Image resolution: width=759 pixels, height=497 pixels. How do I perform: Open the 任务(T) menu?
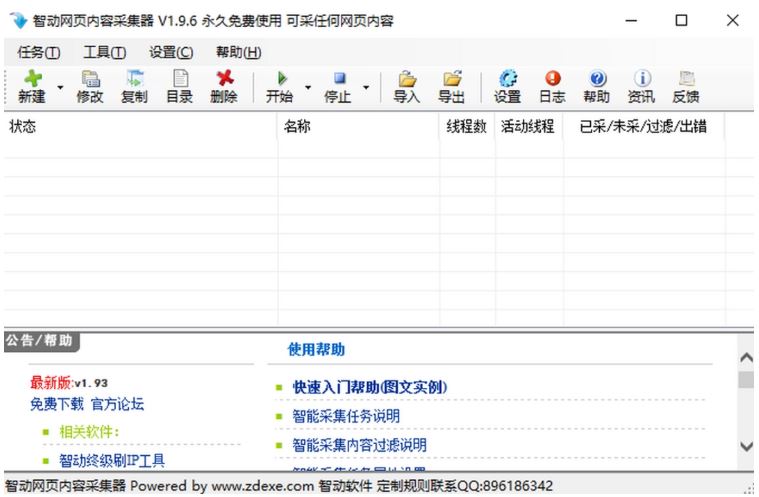39,52
